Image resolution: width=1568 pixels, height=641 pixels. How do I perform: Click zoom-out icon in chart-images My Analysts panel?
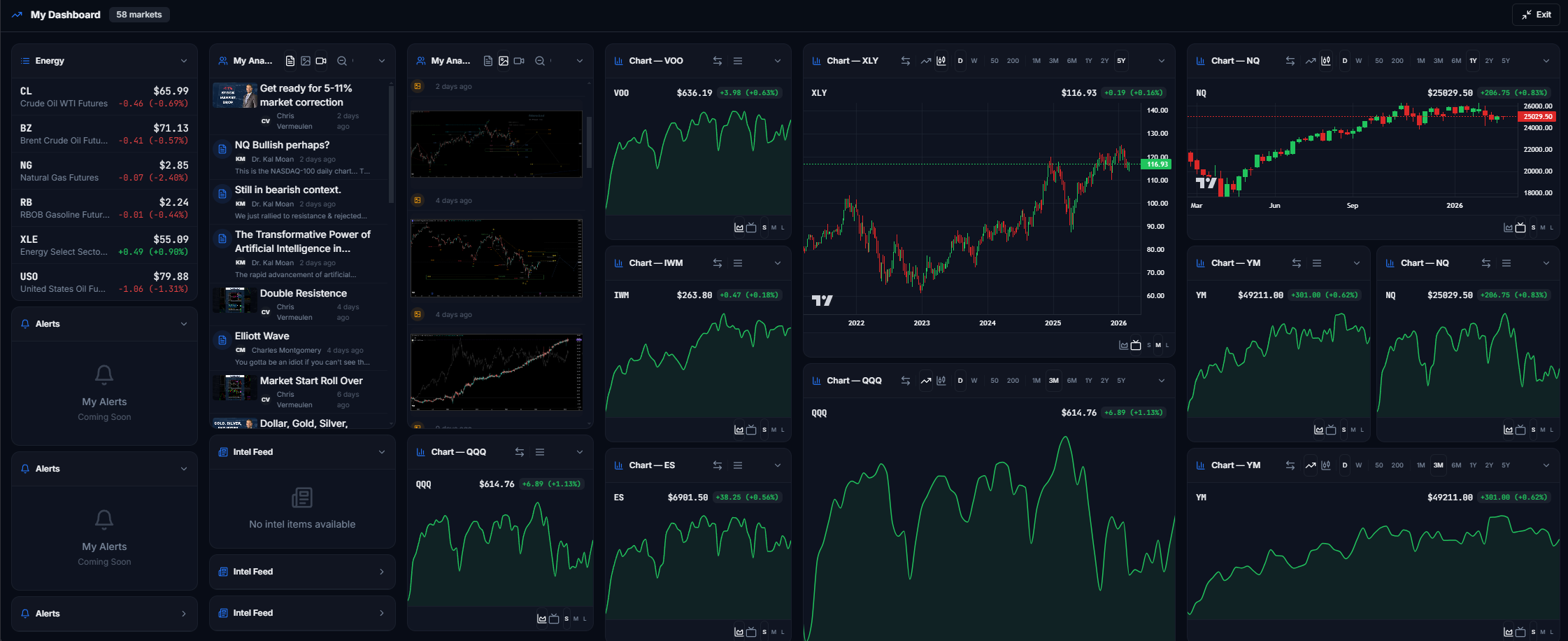(x=540, y=61)
